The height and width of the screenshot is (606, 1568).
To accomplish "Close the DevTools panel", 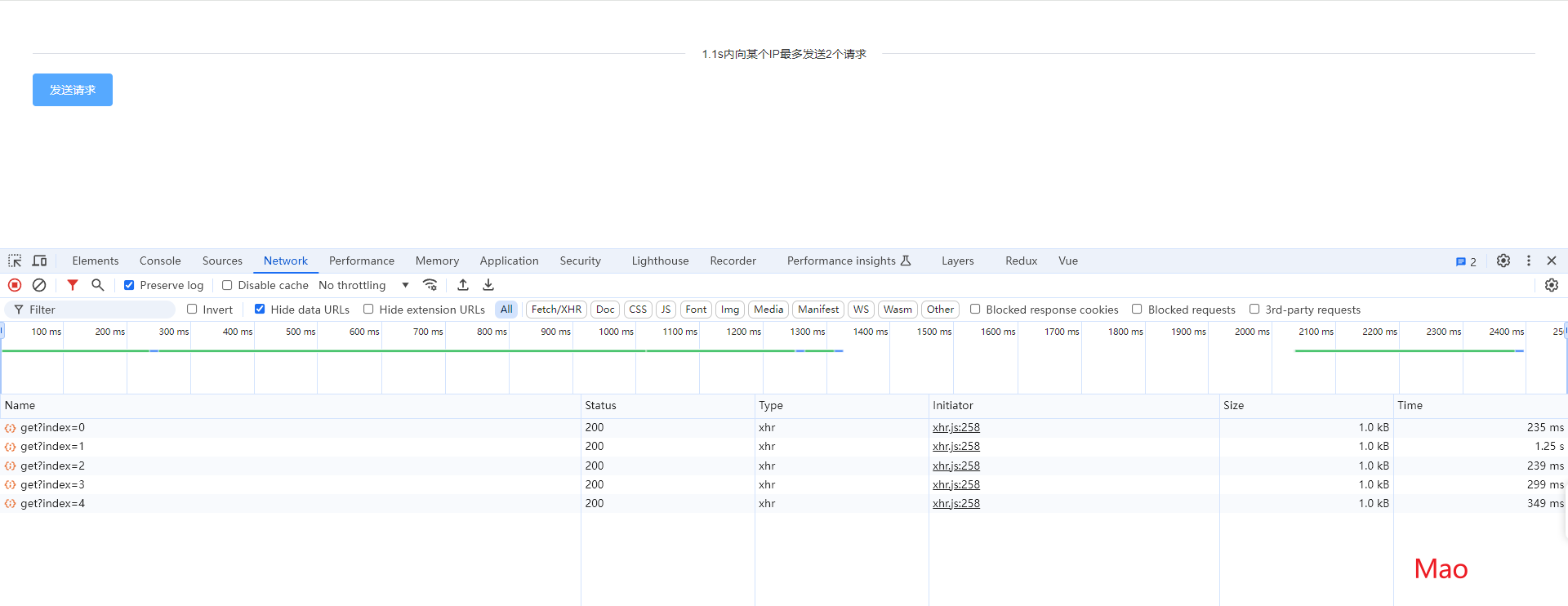I will (x=1552, y=261).
